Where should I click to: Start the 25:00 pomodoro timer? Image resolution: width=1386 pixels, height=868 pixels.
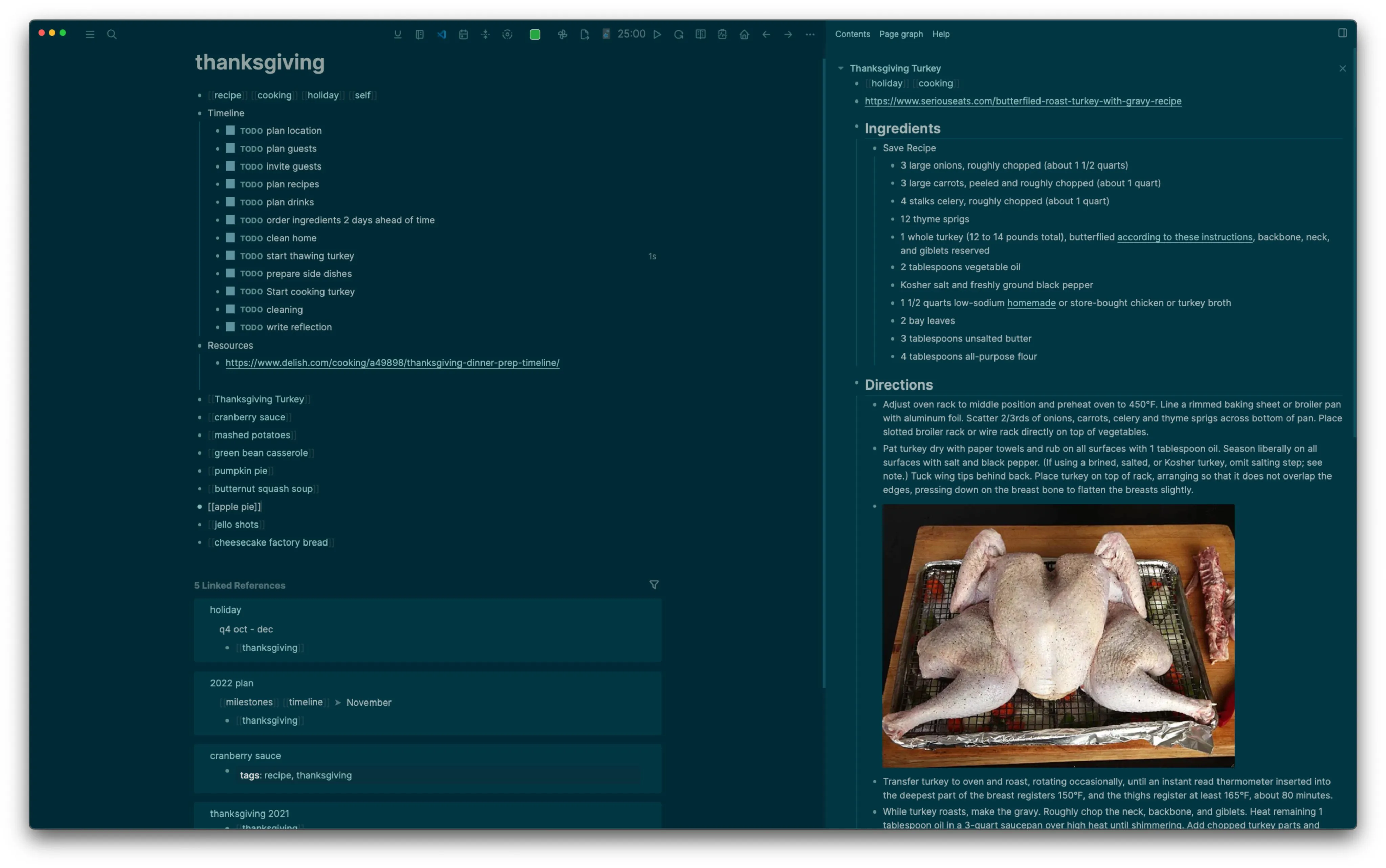[x=657, y=35]
